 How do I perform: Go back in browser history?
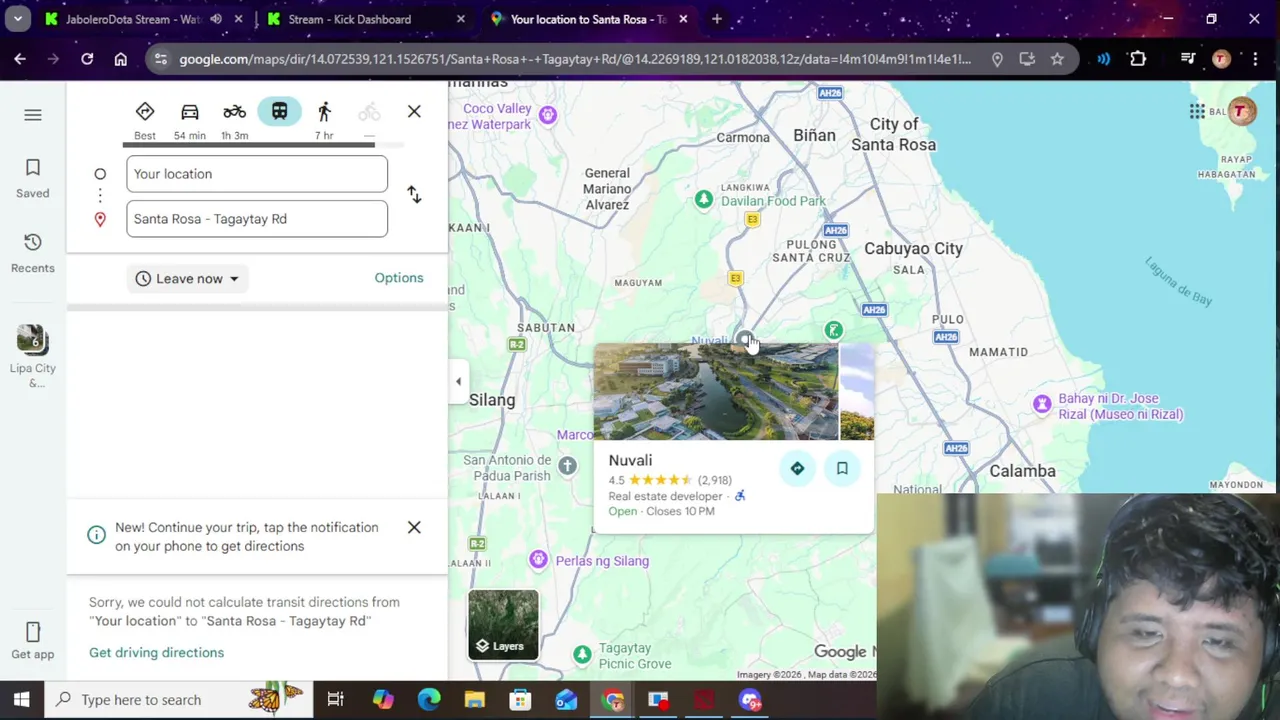click(20, 59)
